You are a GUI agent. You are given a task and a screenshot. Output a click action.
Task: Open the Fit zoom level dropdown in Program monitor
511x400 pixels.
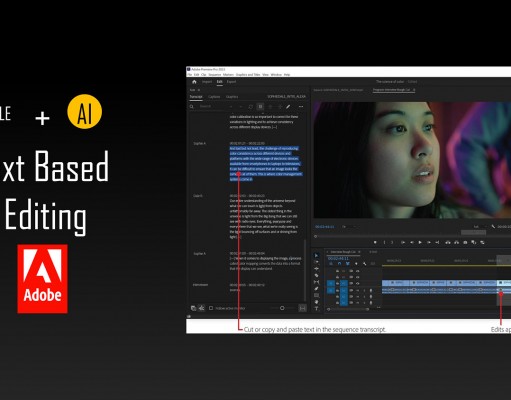pos(349,227)
